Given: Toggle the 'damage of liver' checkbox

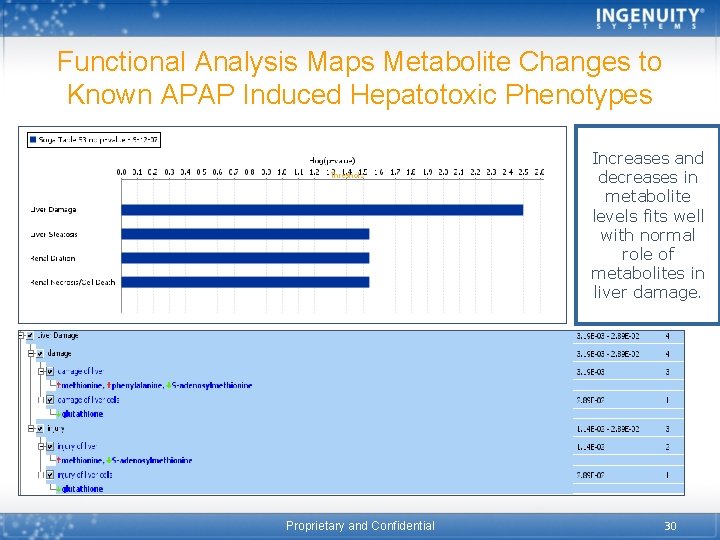Looking at the screenshot, I should 50,371.
